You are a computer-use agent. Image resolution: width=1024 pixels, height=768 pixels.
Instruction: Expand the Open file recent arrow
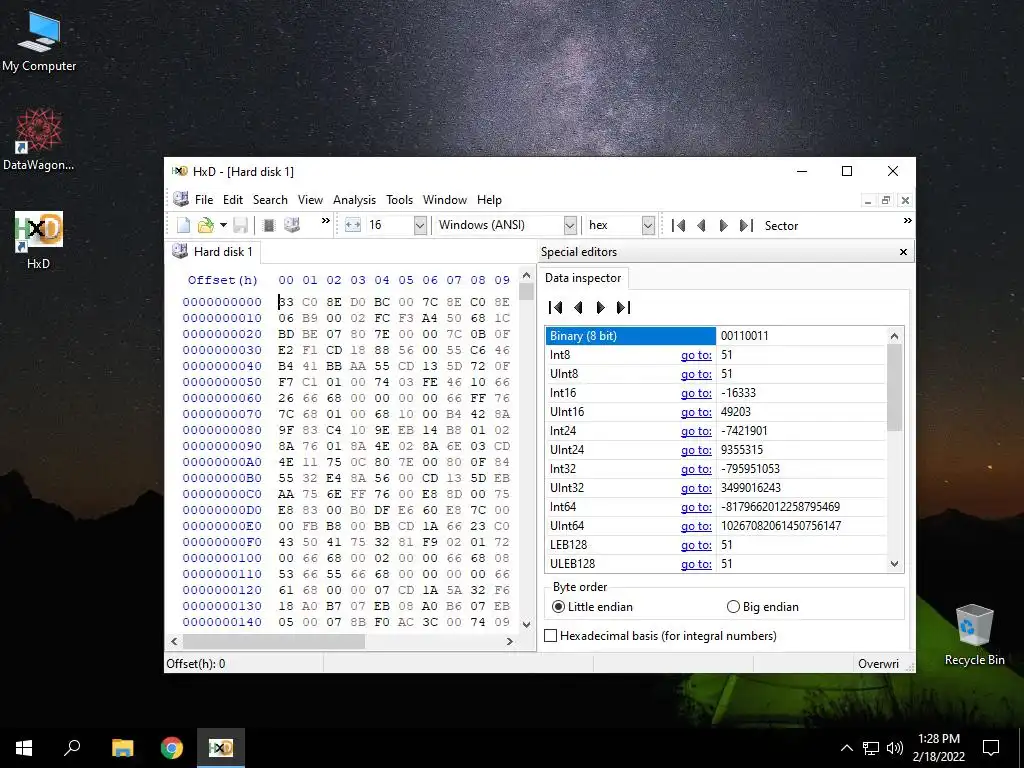pyautogui.click(x=223, y=225)
